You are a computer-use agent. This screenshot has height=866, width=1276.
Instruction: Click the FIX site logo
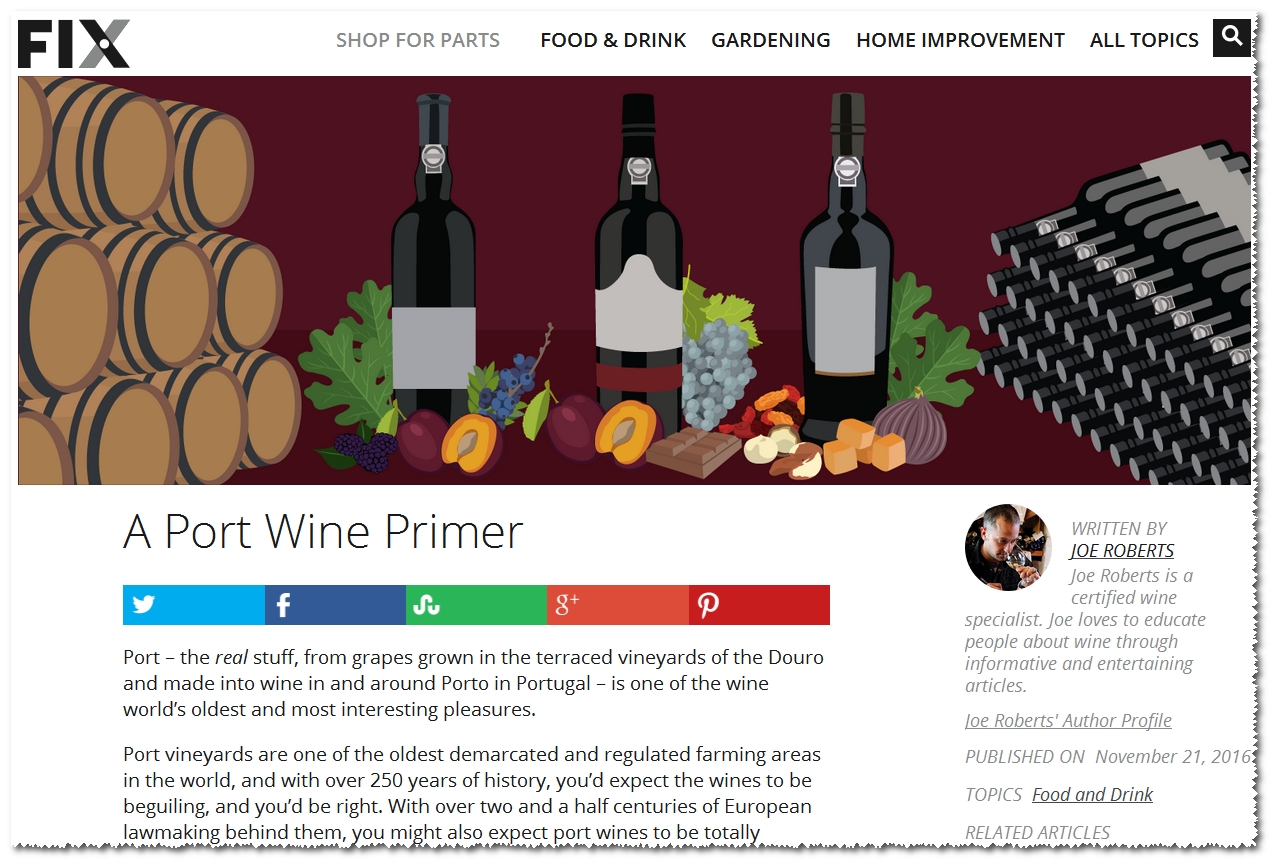74,44
